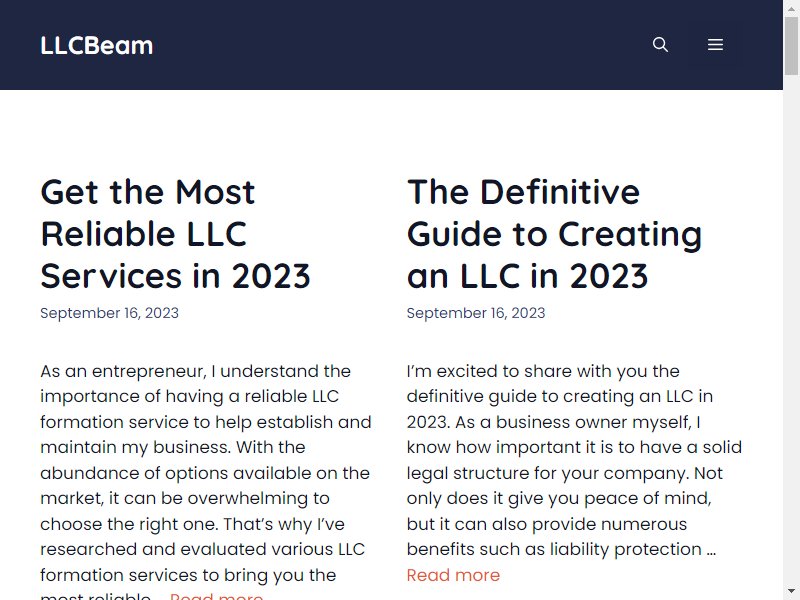
Task: Click the word '2023' in first headline
Action: pos(271,276)
